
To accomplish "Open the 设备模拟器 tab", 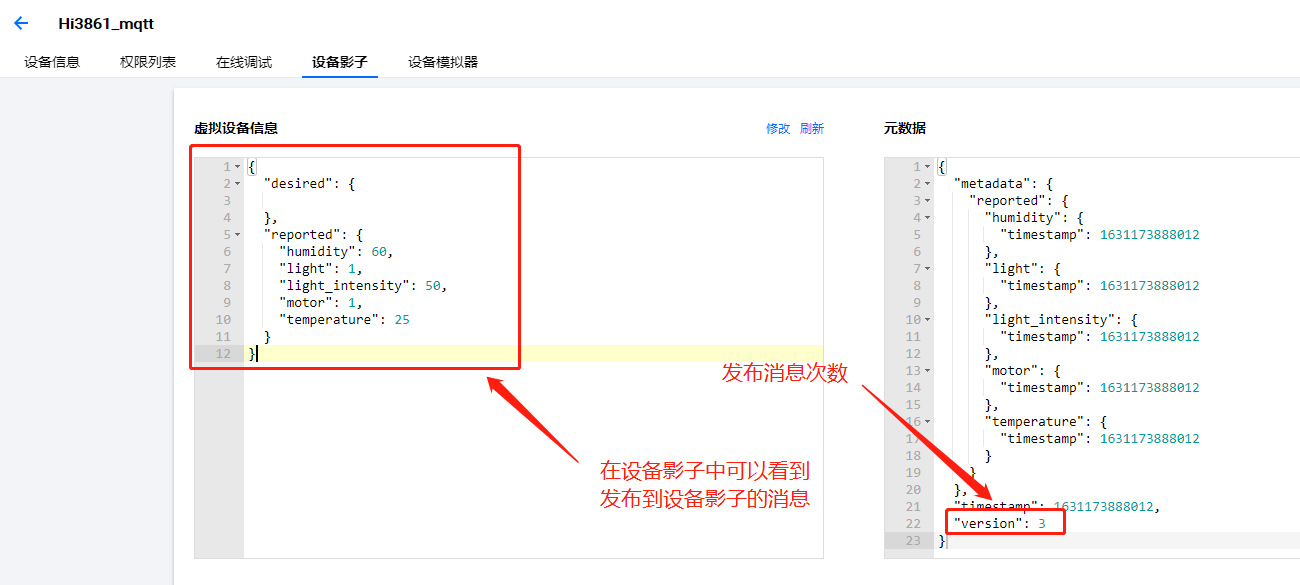I will (x=443, y=62).
